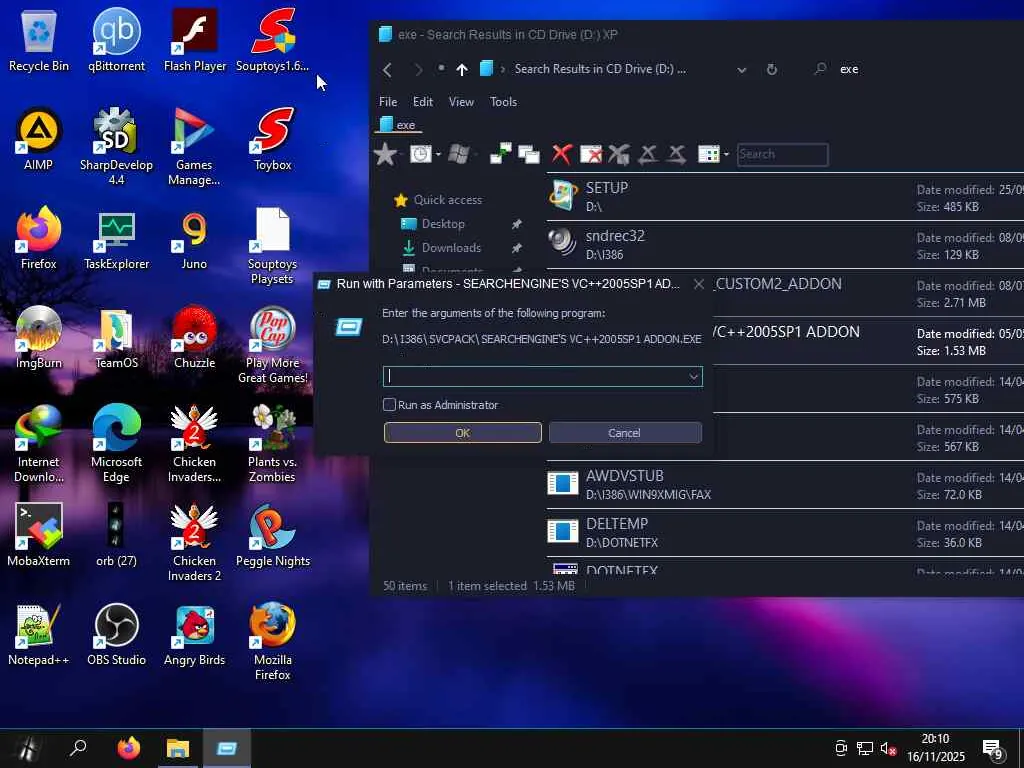Open File Explorer from the taskbar
The width and height of the screenshot is (1024, 768).
(178, 748)
